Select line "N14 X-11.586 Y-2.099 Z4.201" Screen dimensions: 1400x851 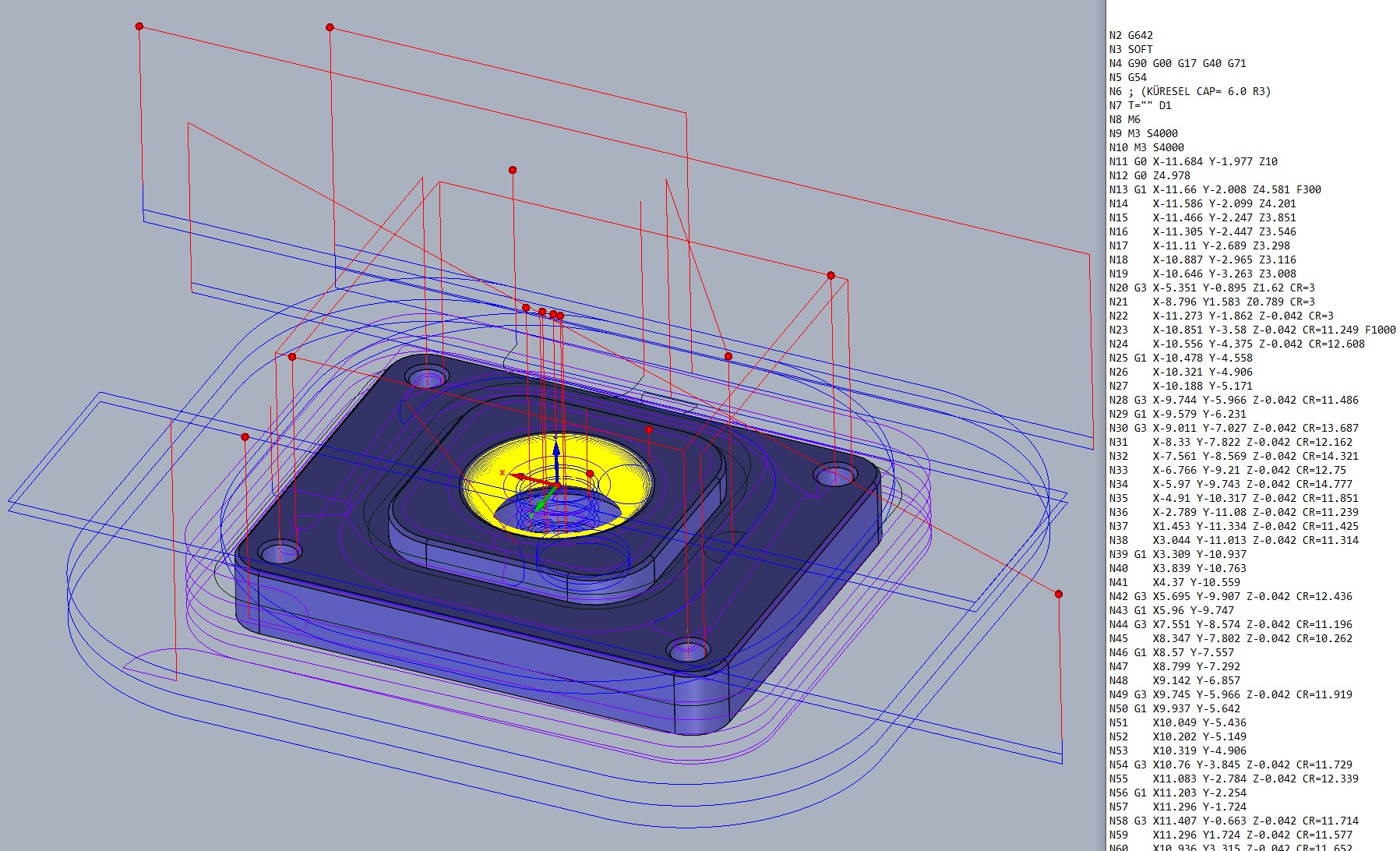(1203, 203)
